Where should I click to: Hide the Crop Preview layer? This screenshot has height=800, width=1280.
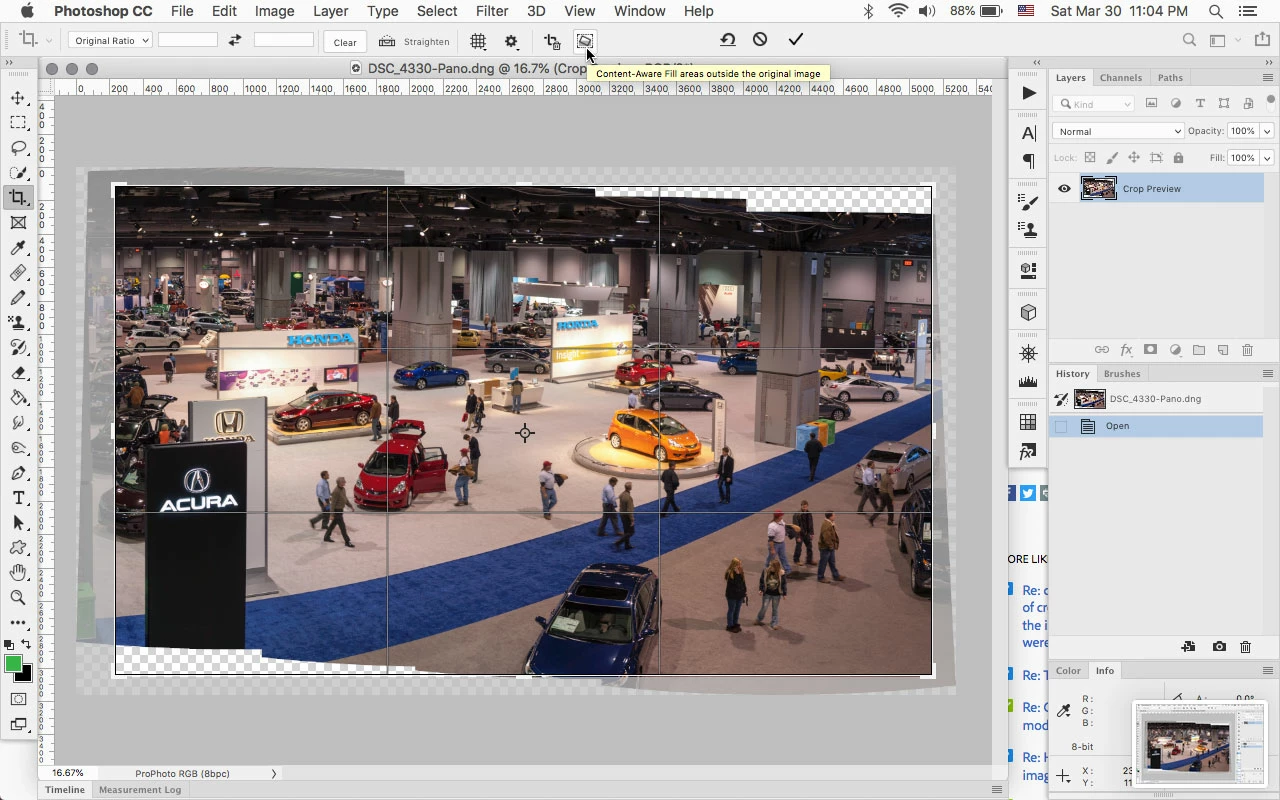coord(1064,189)
